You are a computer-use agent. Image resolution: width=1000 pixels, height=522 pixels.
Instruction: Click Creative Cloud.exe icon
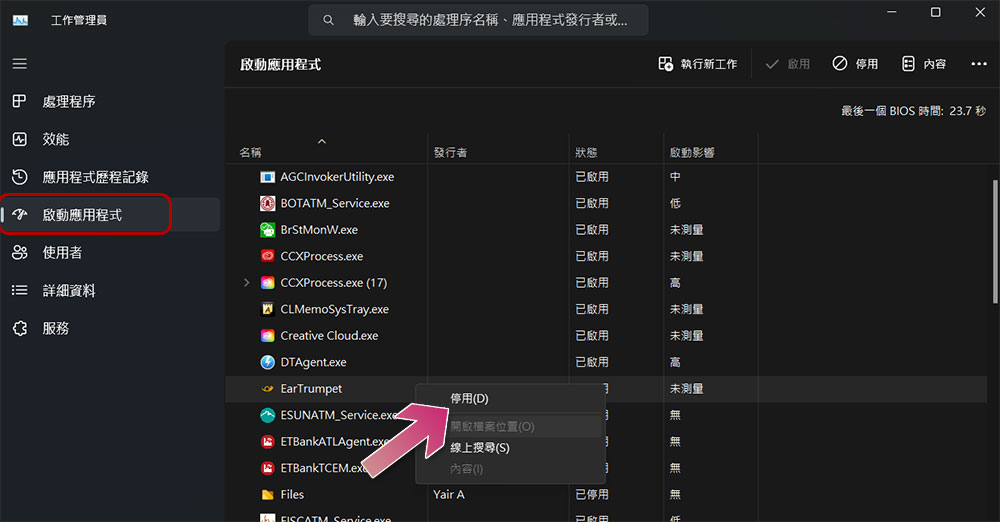268,336
